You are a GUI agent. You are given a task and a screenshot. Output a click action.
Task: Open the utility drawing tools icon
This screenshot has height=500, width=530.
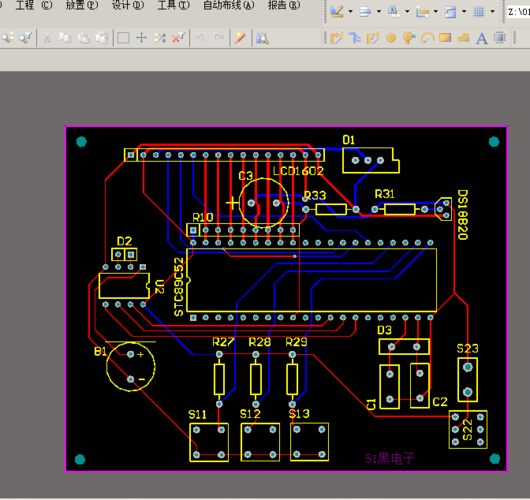(x=337, y=11)
